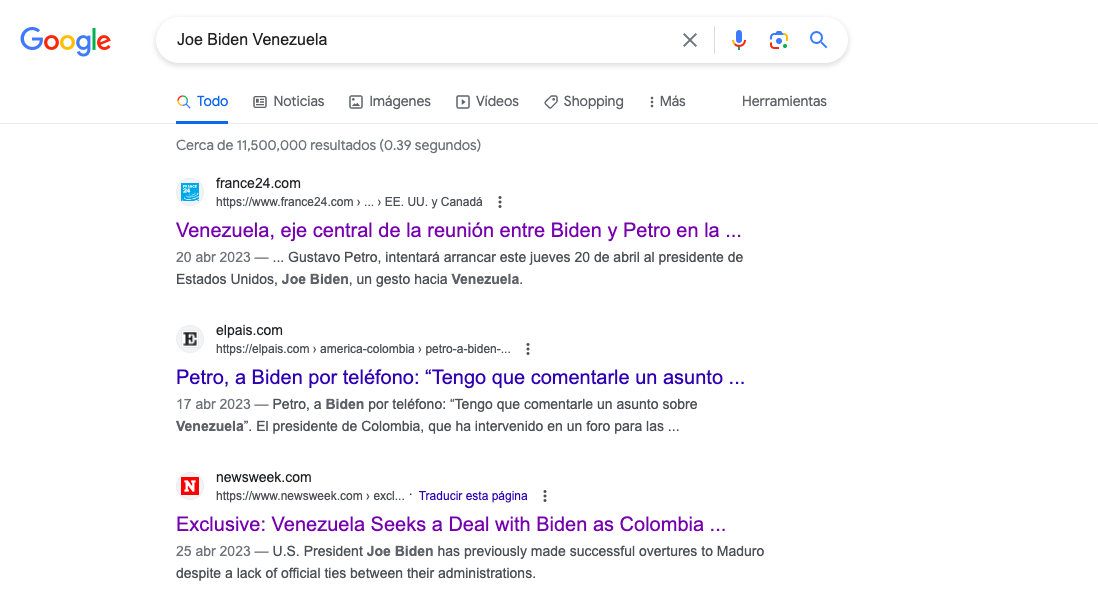Open options menu for elpais.com result

[x=528, y=349]
